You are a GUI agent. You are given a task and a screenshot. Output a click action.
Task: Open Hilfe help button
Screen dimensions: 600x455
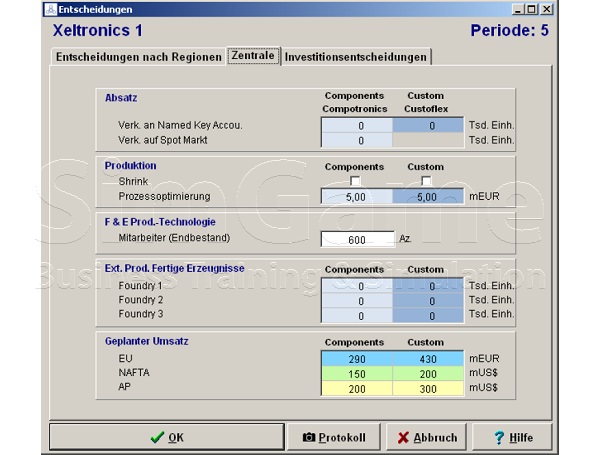[512, 437]
